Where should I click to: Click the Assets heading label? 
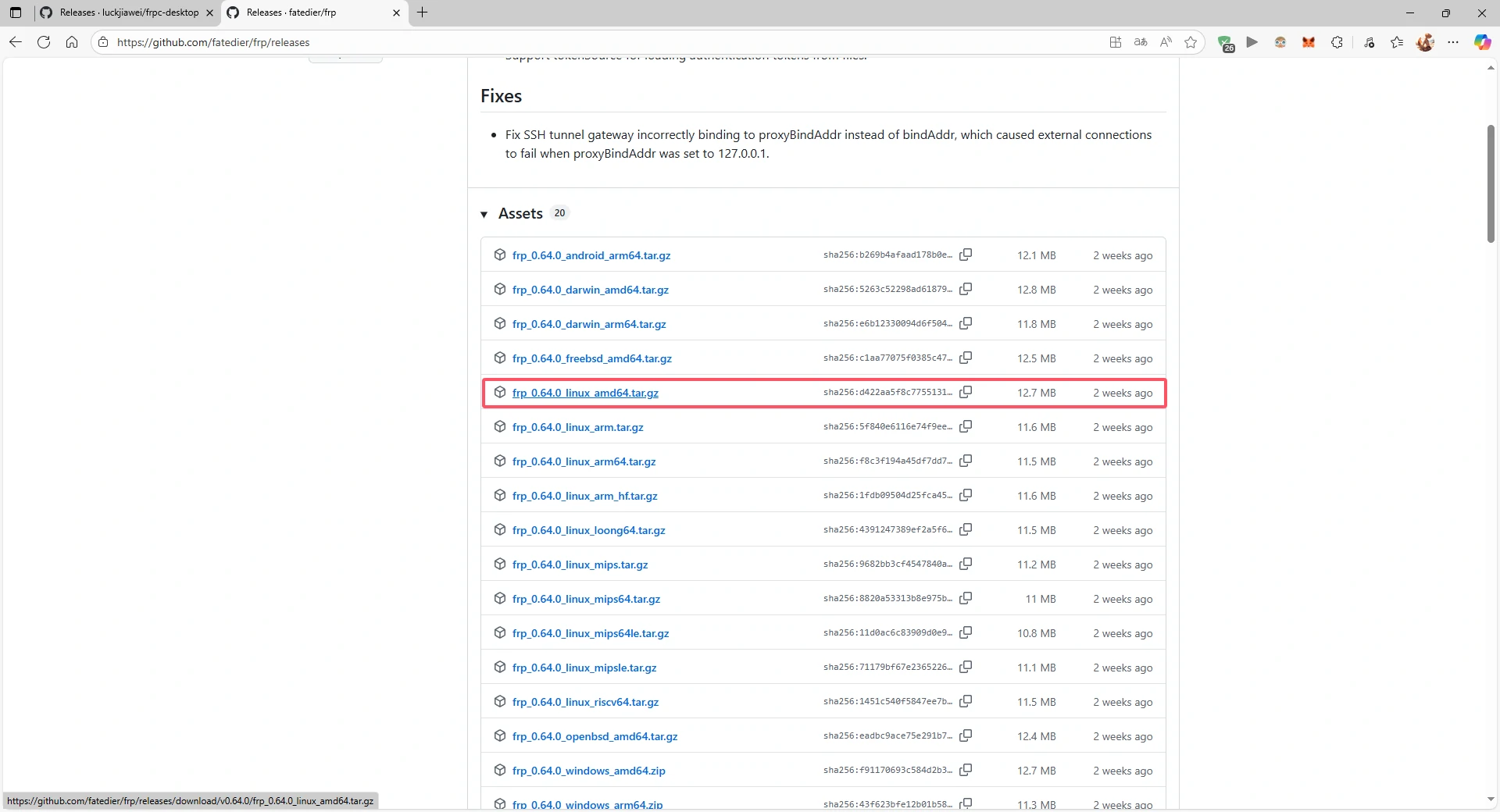[x=520, y=213]
